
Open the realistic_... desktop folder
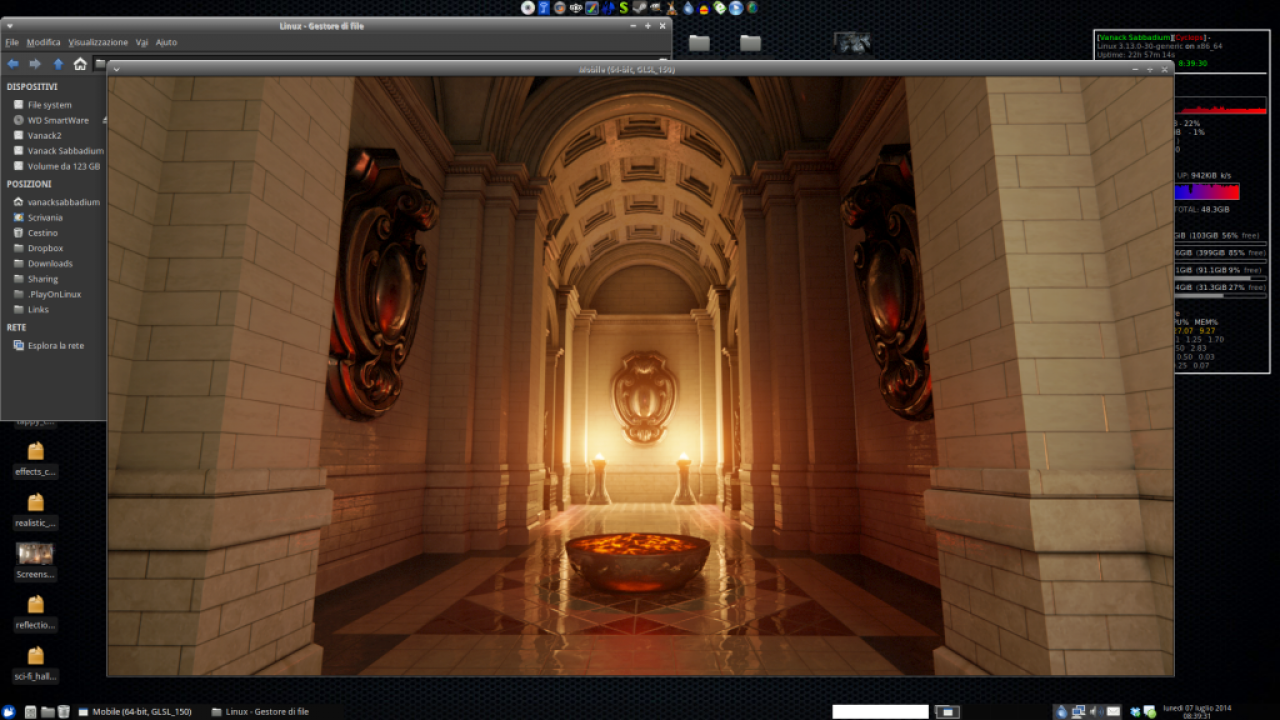point(36,512)
